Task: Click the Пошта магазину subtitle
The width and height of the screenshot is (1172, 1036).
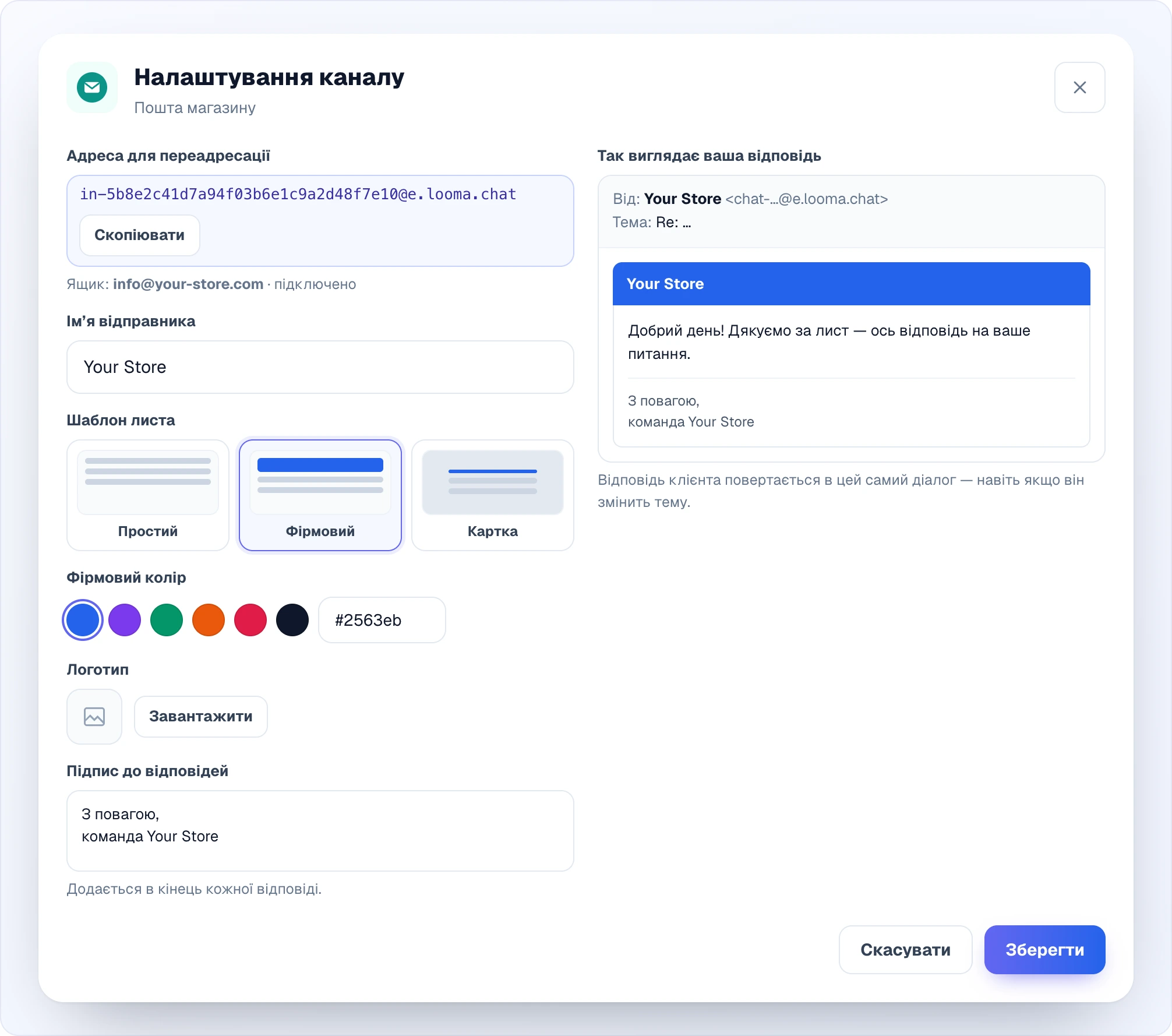Action: 195,108
